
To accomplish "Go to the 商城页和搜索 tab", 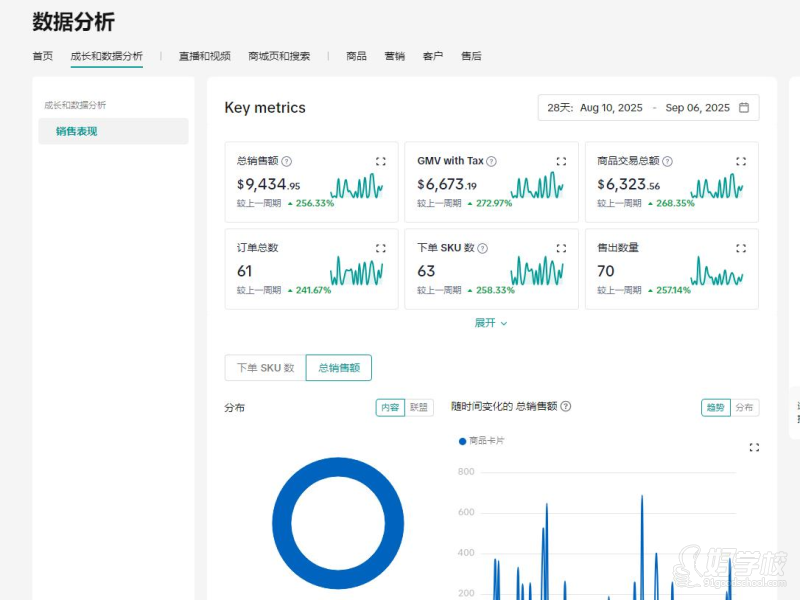I will [x=279, y=56].
